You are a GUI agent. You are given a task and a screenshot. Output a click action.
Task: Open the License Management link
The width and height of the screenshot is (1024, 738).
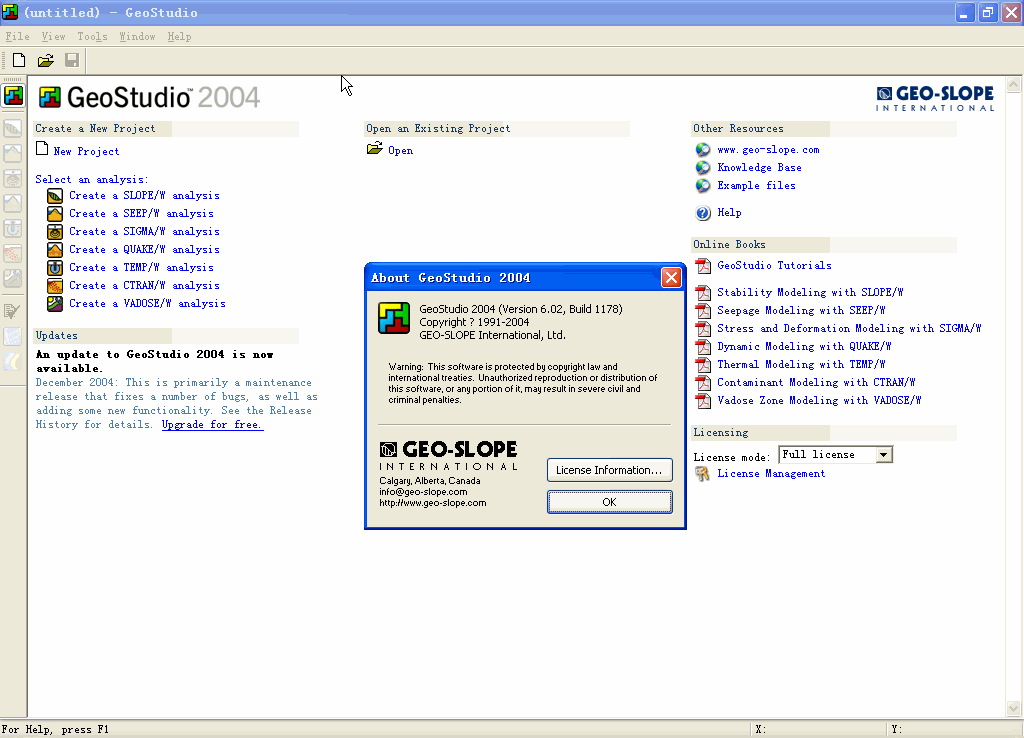pyautogui.click(x=771, y=473)
